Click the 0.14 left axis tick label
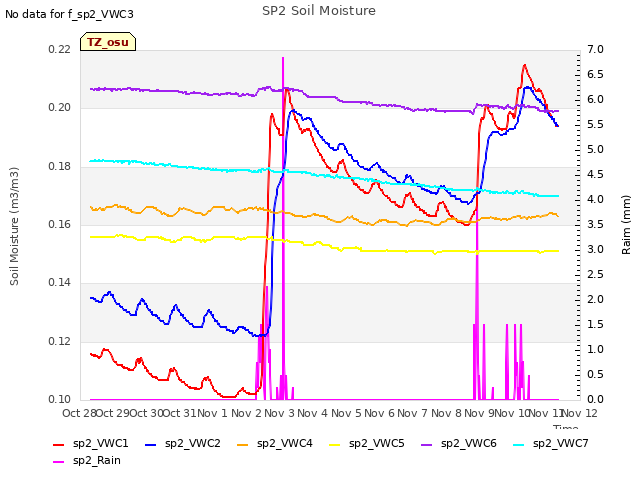 (60, 282)
